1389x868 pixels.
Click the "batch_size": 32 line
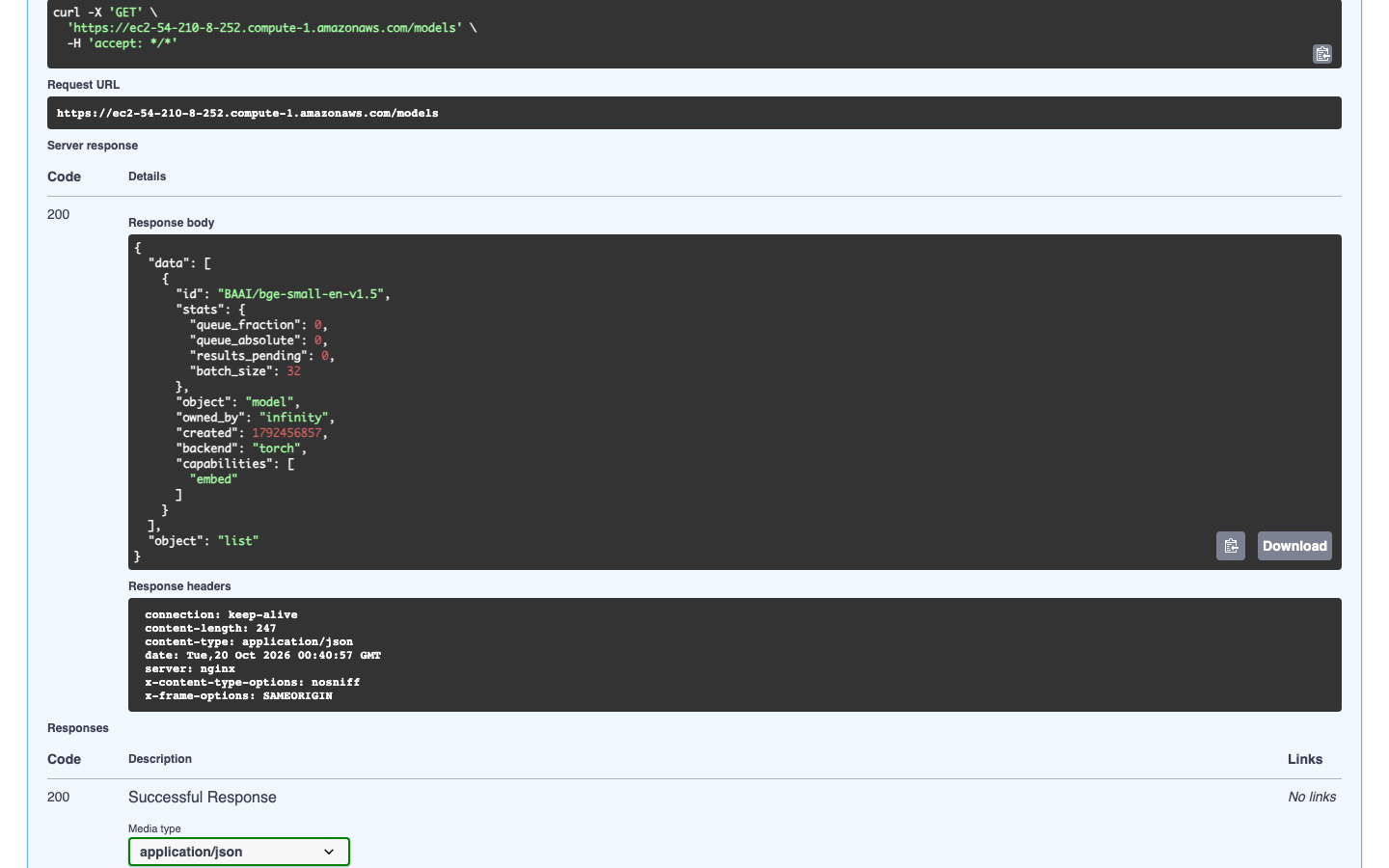click(245, 371)
